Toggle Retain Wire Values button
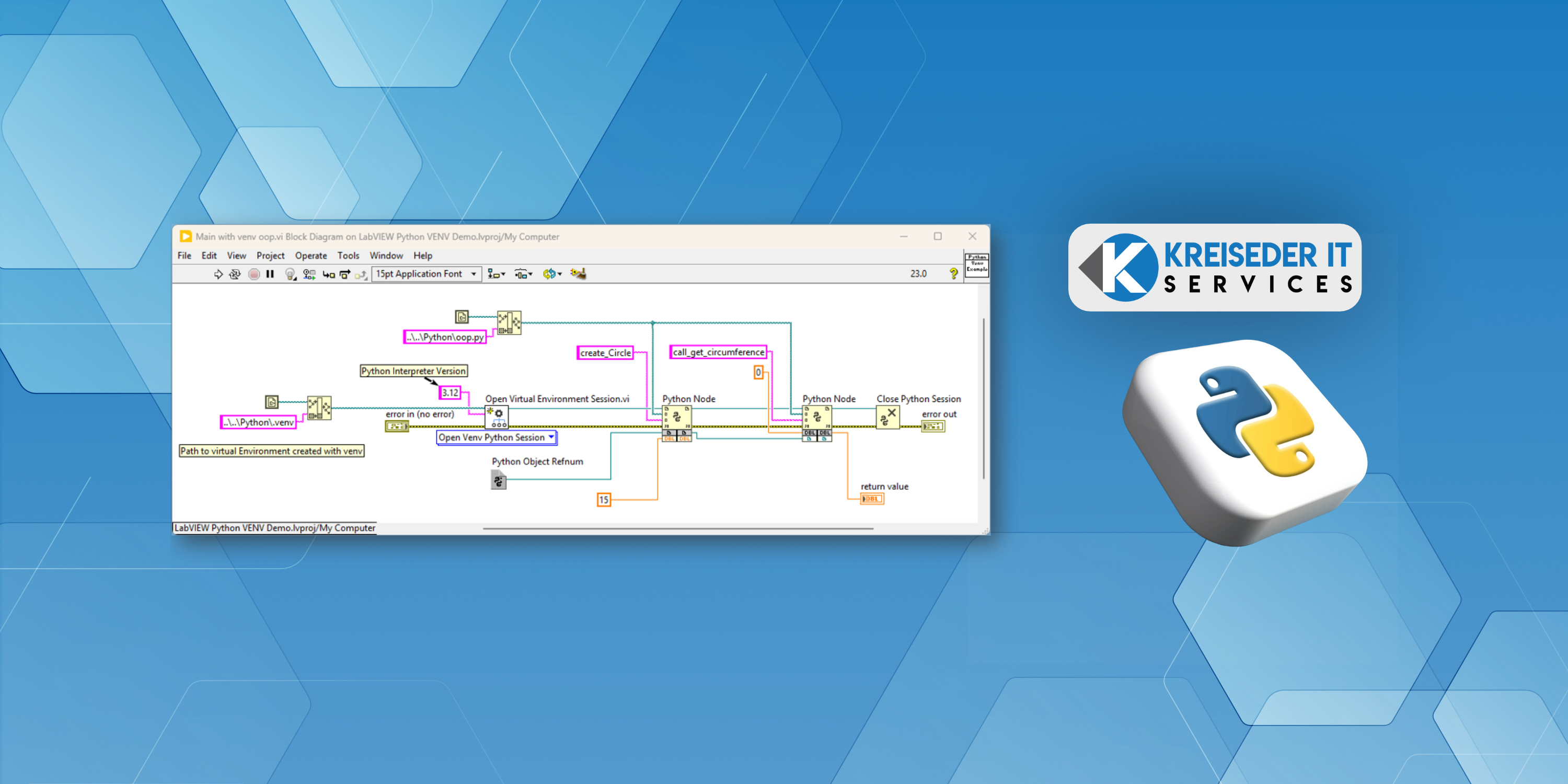This screenshot has height=784, width=1568. coord(309,274)
